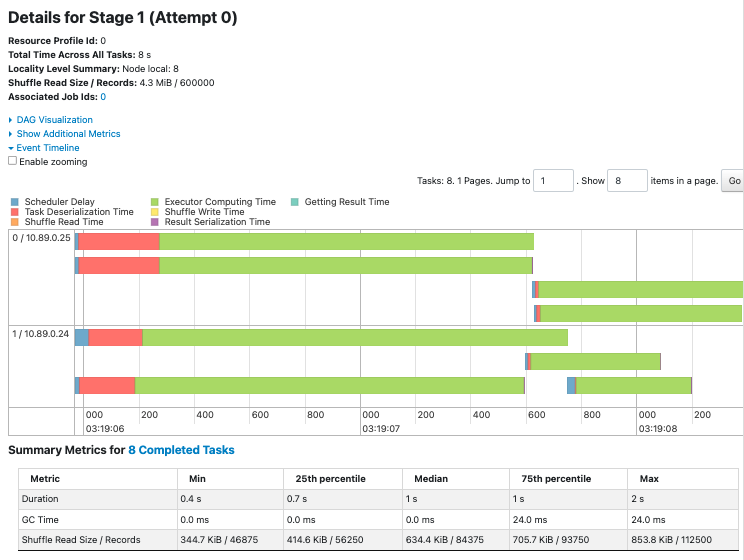Select the first task bar of executor 0

tap(304, 242)
